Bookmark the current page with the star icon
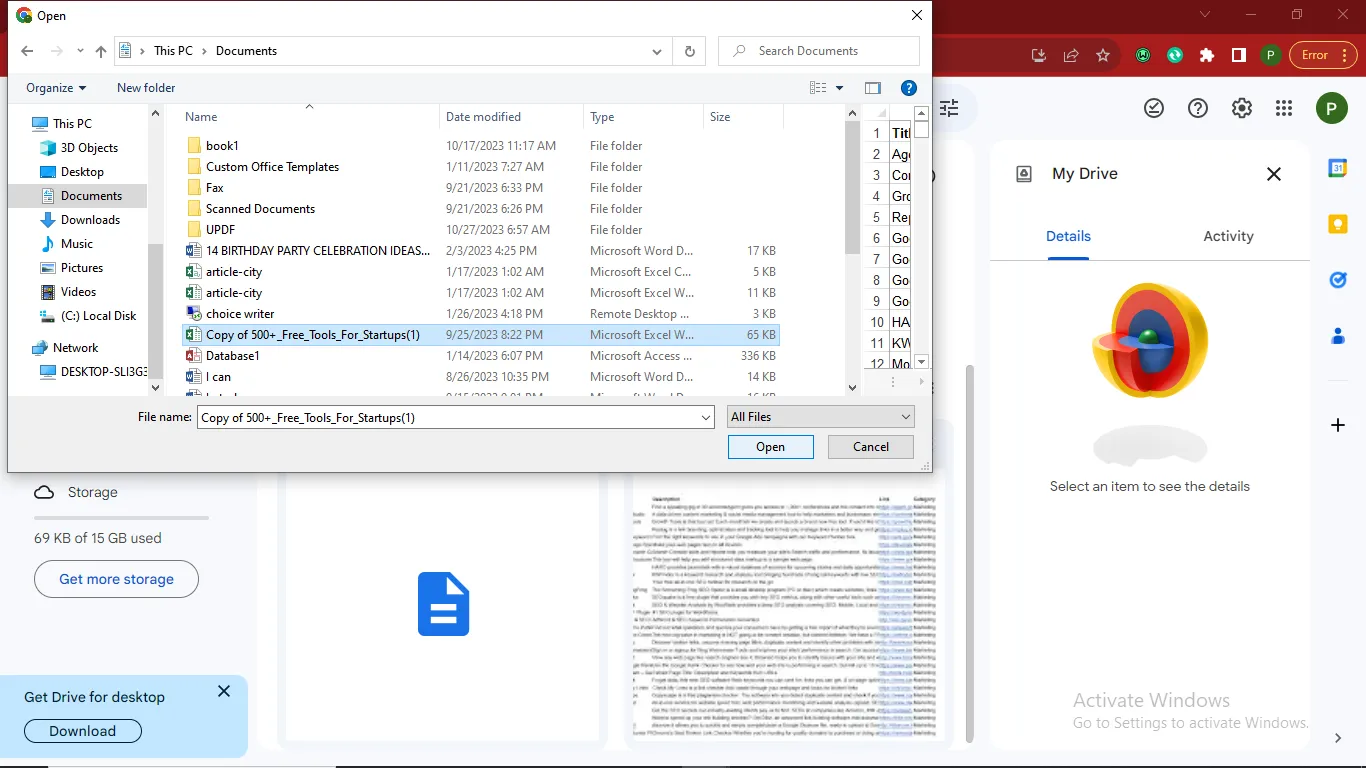The width and height of the screenshot is (1366, 768). 1103,56
